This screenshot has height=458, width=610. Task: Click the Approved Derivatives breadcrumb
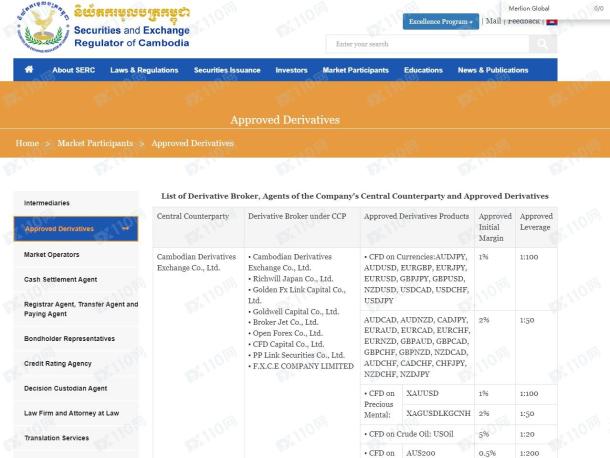193,143
